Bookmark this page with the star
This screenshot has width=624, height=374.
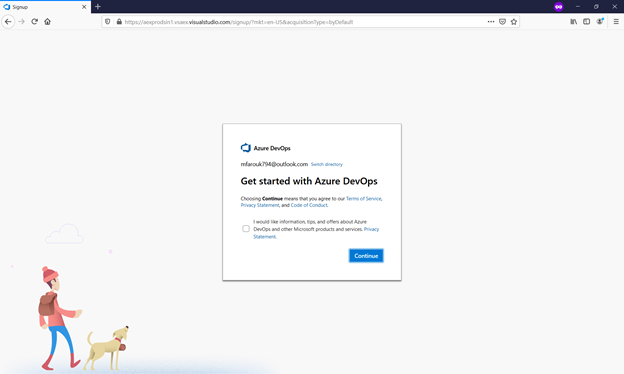click(514, 21)
